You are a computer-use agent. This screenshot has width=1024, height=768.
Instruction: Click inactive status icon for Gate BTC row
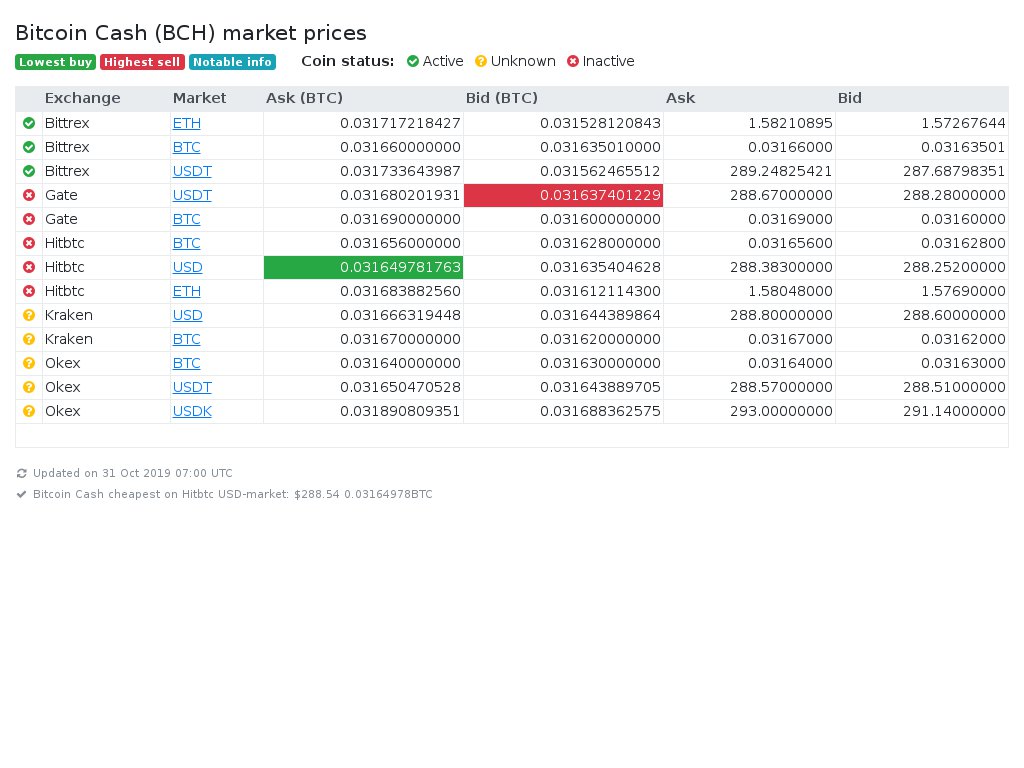(x=29, y=219)
